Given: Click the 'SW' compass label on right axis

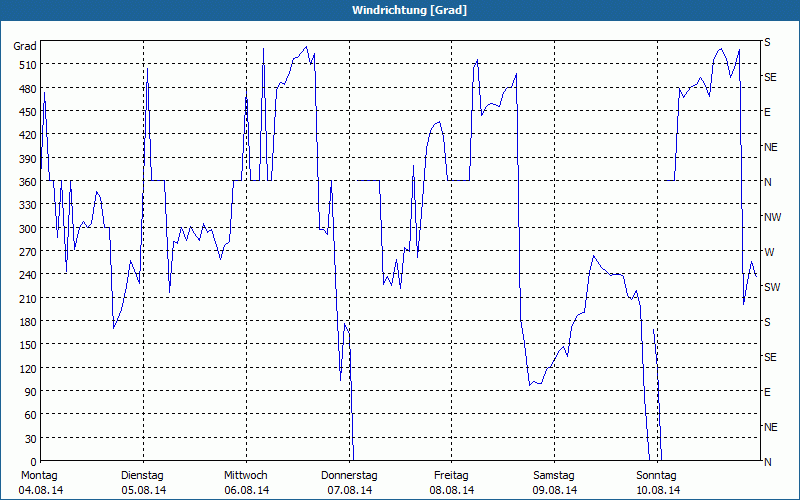Looking at the screenshot, I should pos(772,287).
